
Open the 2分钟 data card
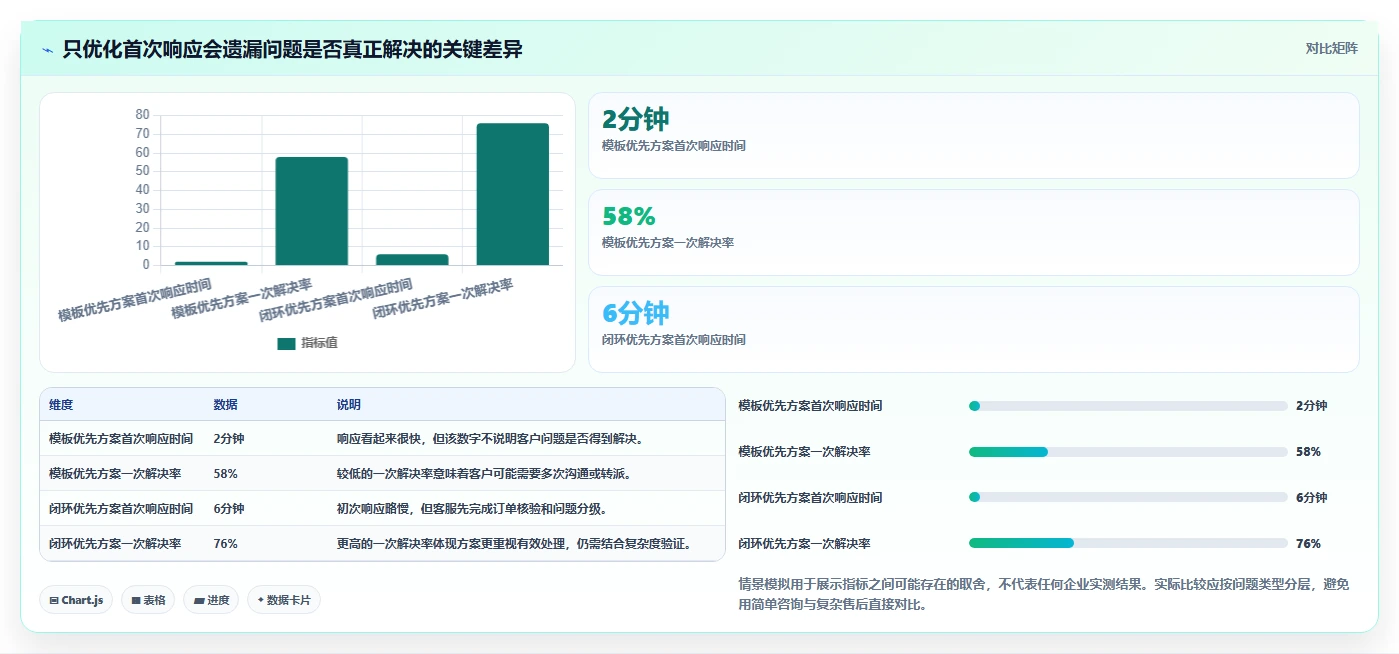click(974, 135)
